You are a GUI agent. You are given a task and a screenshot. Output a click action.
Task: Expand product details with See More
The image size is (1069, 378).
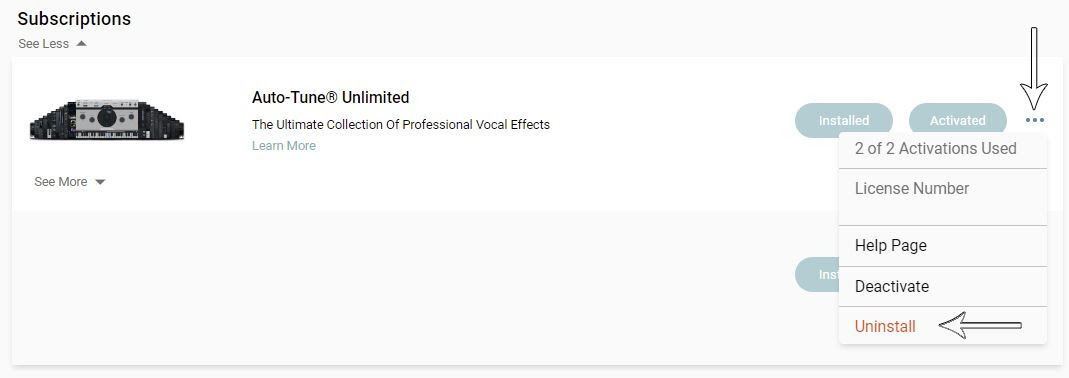point(61,182)
